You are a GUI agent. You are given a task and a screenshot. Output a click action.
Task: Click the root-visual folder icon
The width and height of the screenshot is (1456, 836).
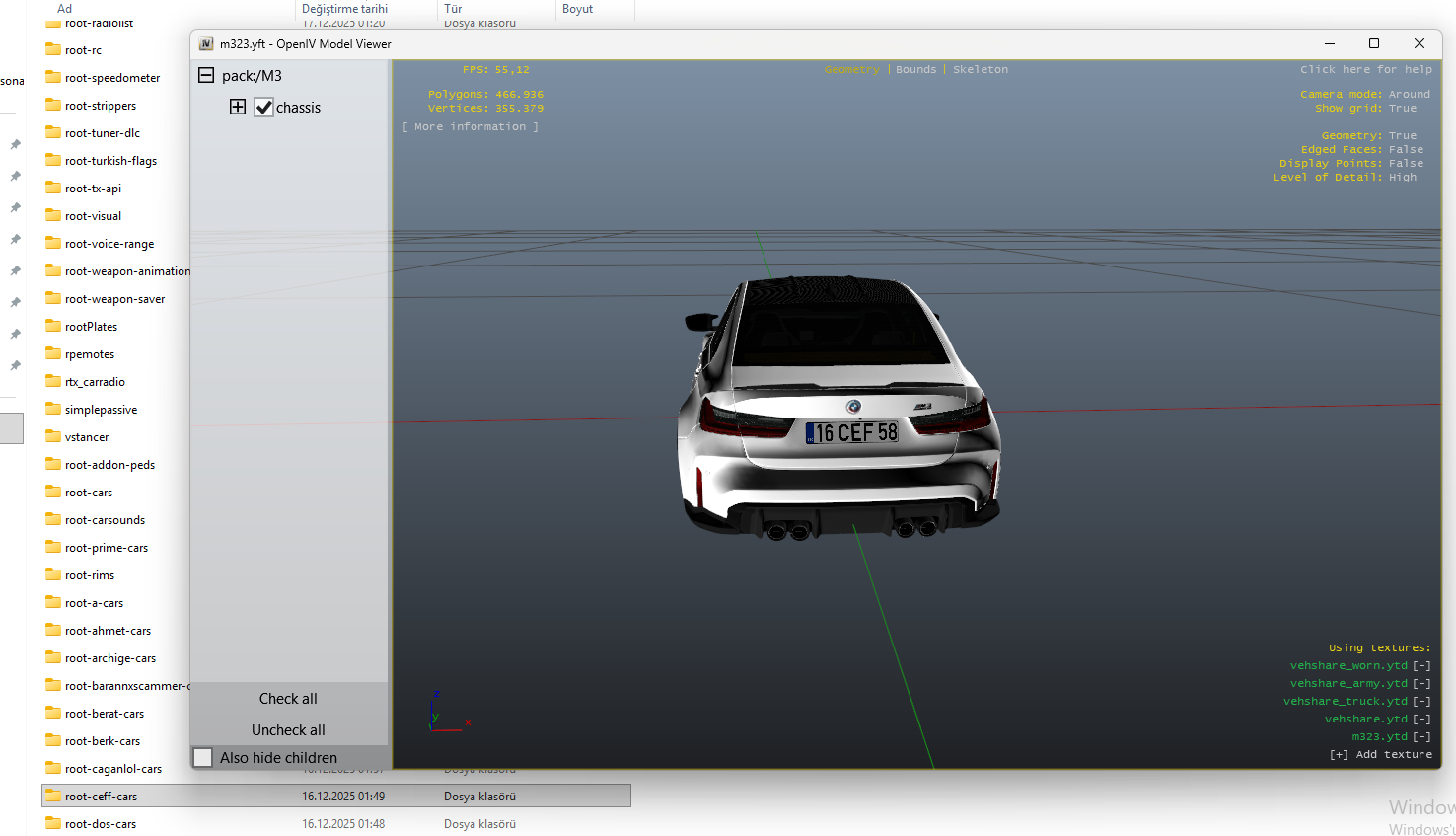(53, 215)
